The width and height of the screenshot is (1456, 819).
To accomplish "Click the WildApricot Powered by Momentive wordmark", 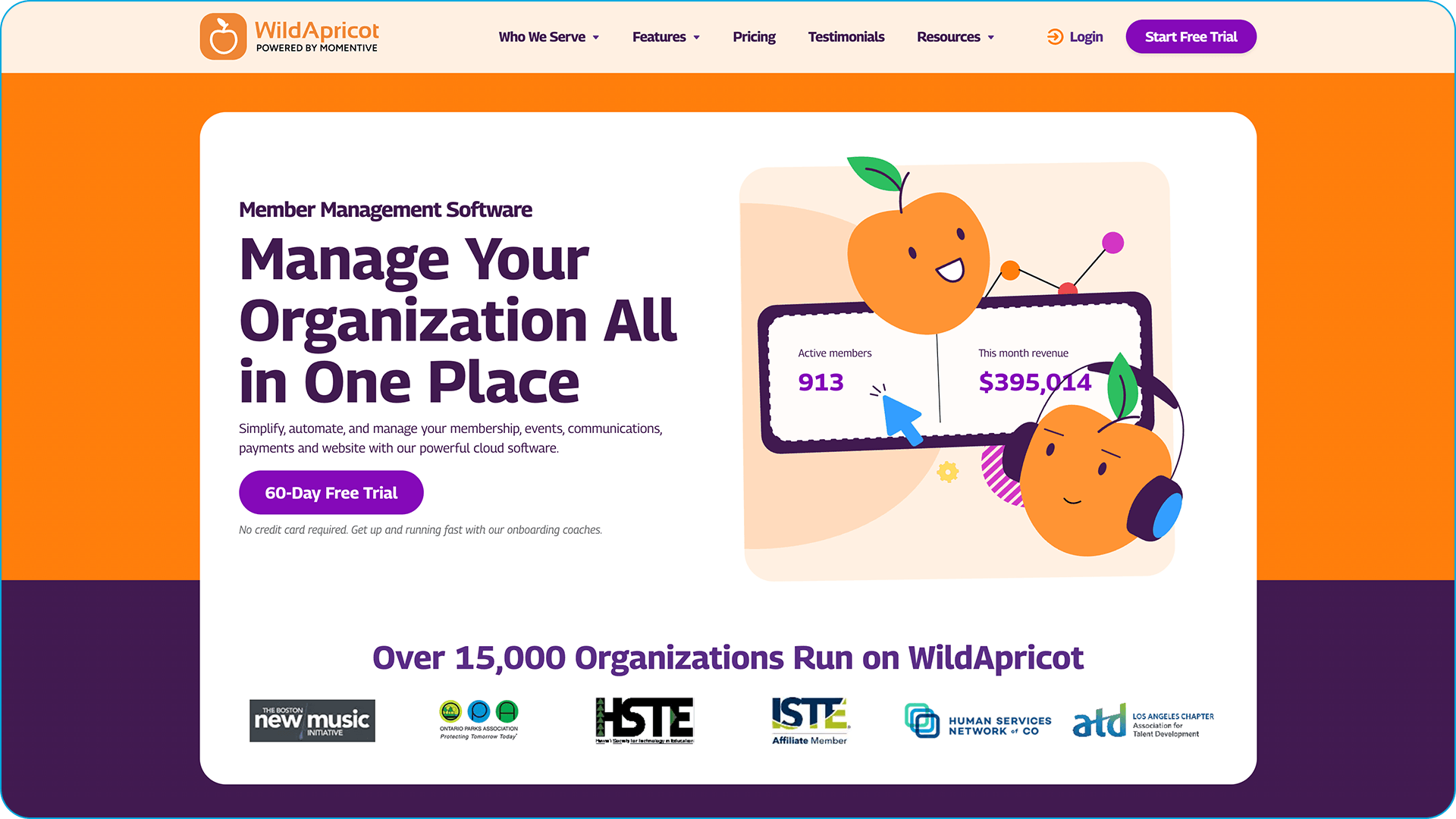I will point(317,36).
